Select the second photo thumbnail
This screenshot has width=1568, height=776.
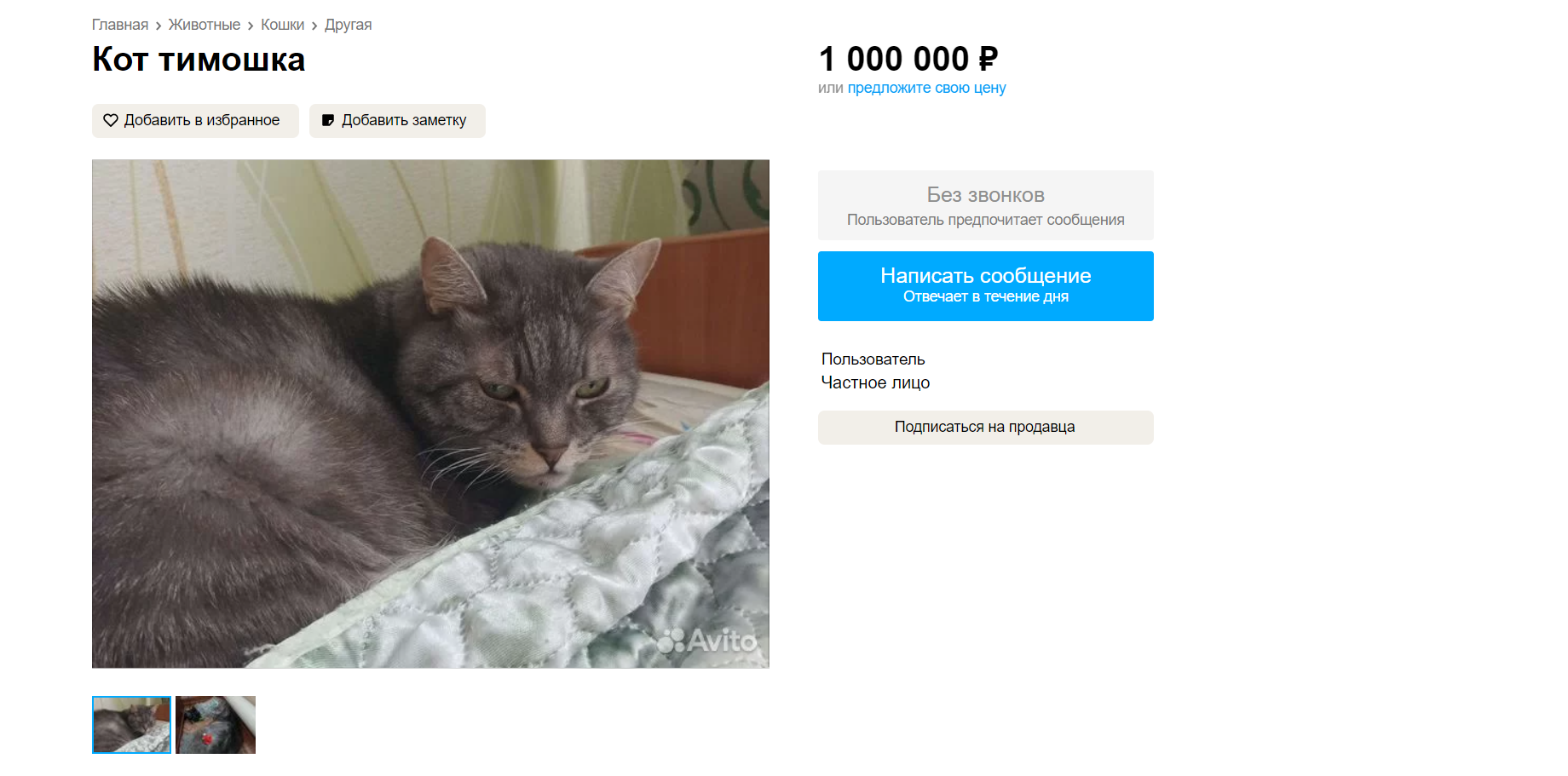216,725
